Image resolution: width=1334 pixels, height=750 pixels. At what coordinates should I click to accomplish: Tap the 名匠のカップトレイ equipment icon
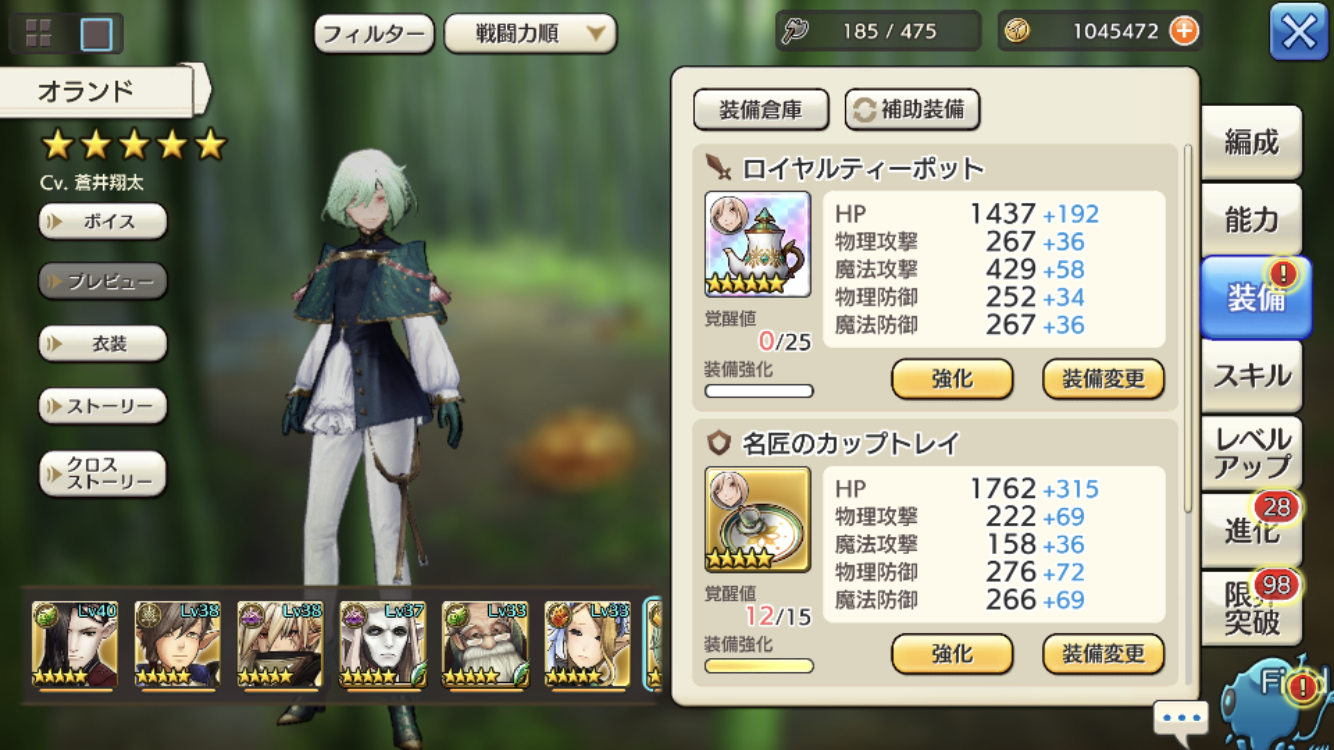click(757, 519)
